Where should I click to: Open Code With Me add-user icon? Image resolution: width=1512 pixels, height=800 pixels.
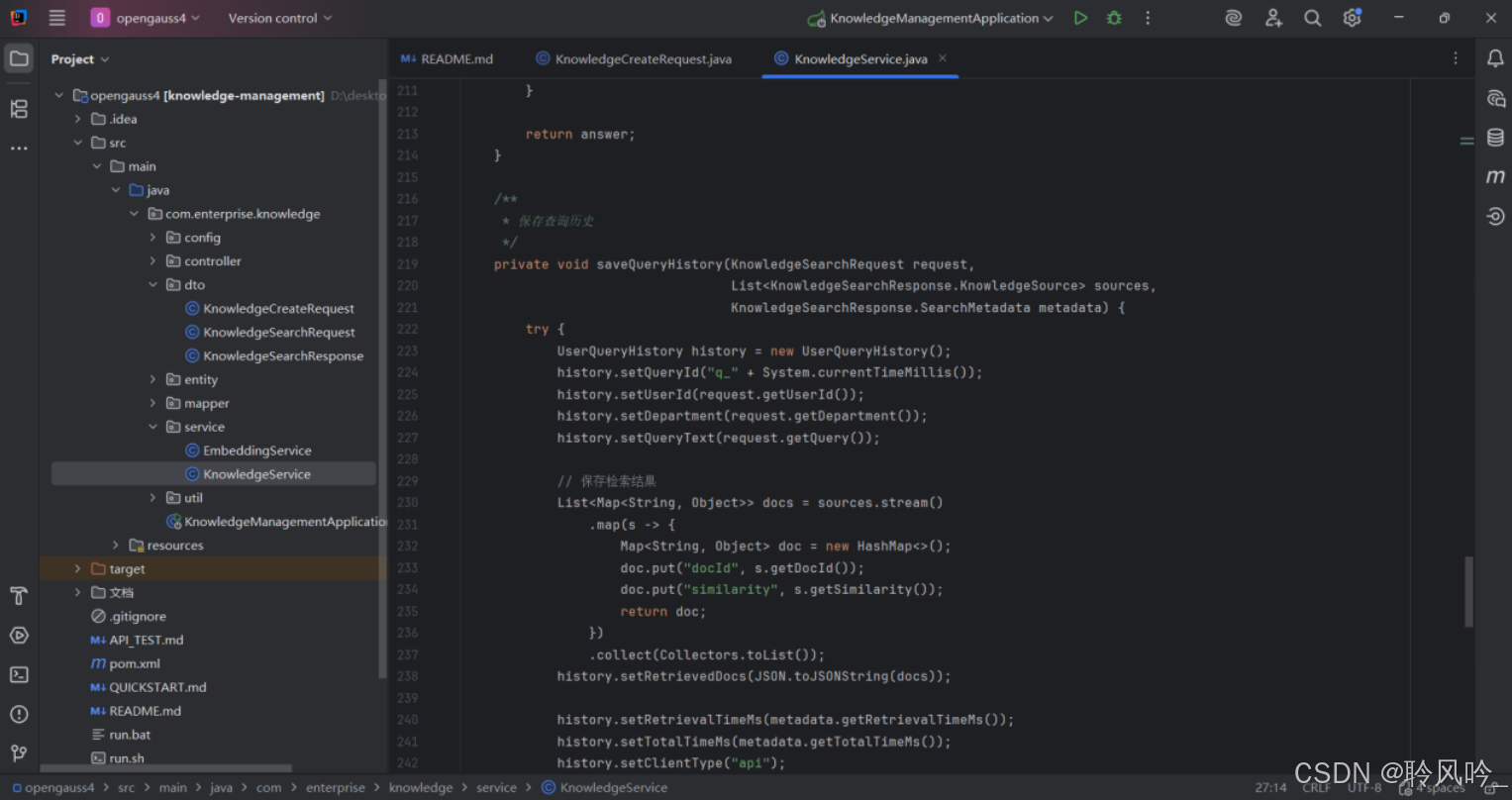click(1273, 18)
